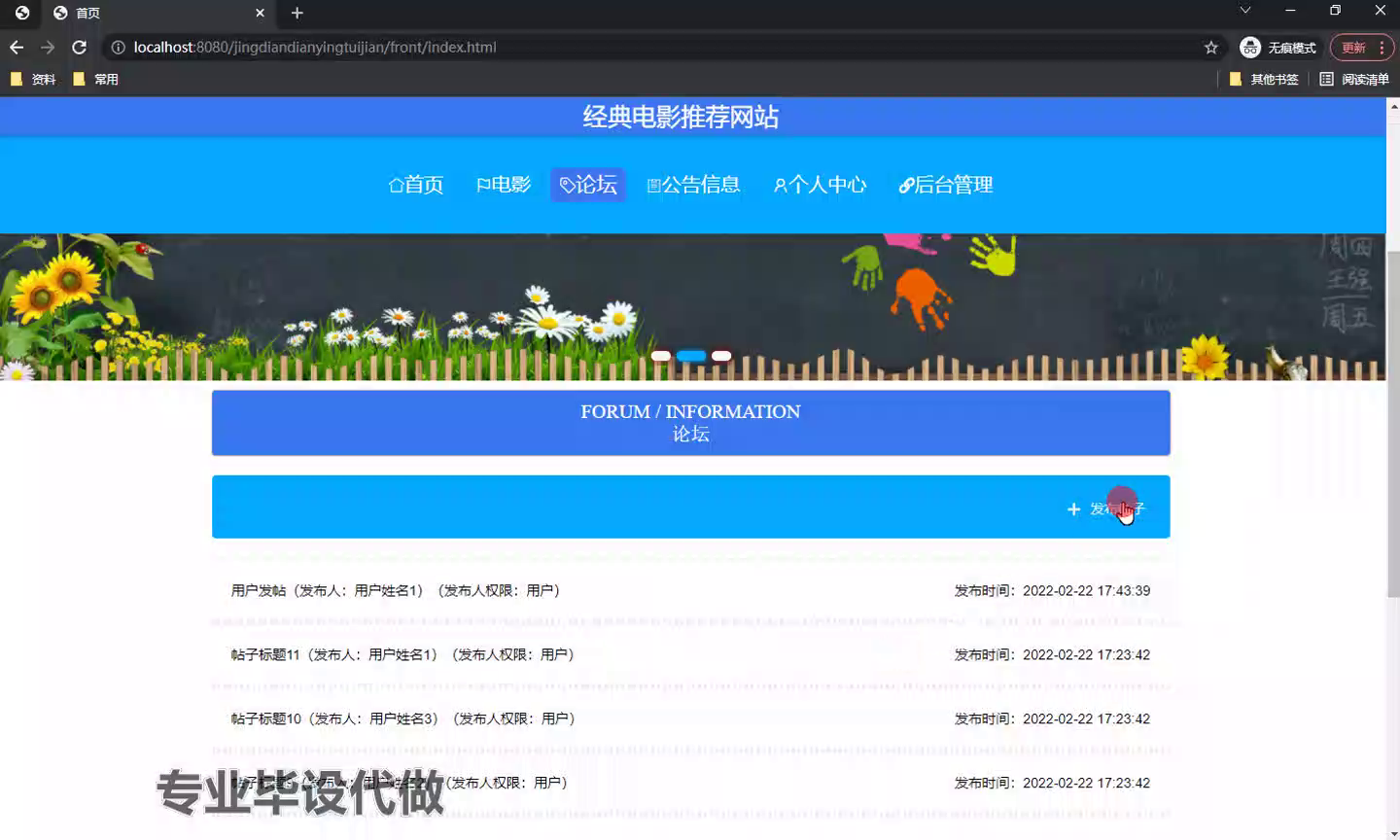
Task: Open the 个人中心 personal center menu
Action: pos(820,185)
